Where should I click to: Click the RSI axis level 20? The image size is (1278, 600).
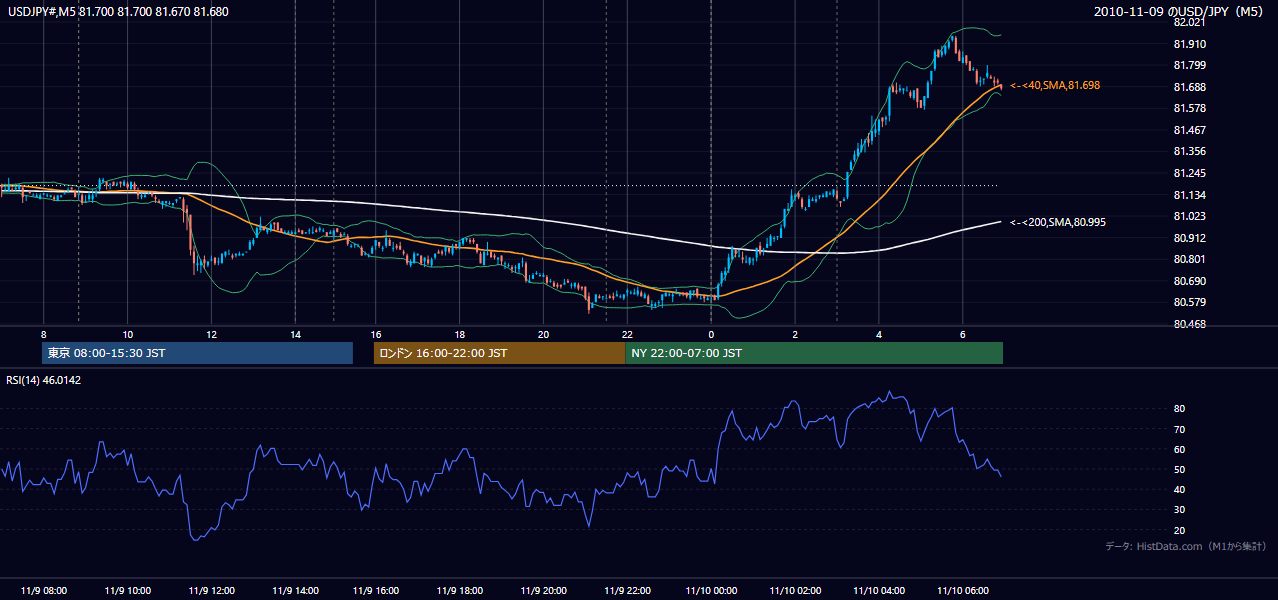1180,530
